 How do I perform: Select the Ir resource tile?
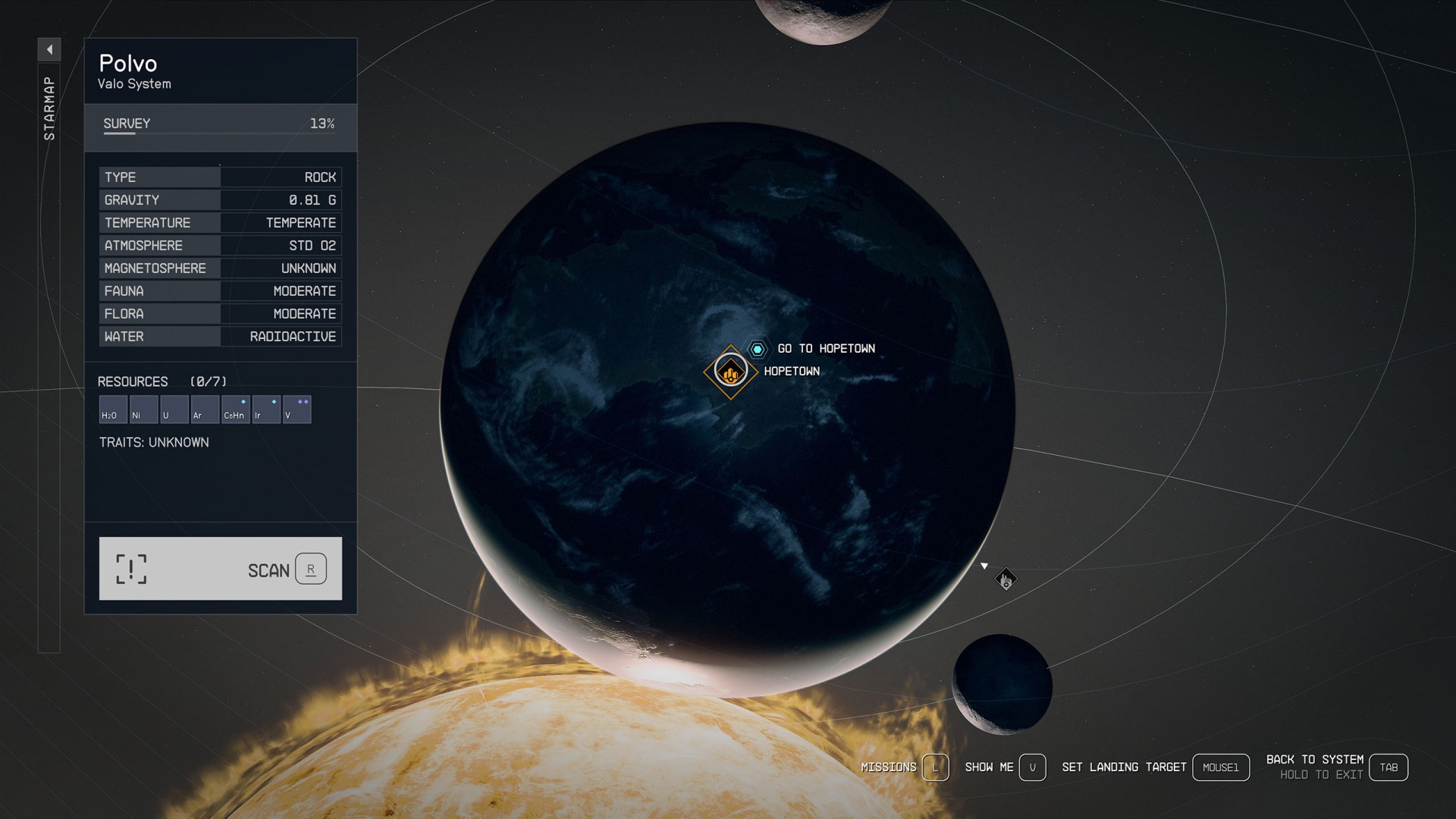point(266,409)
